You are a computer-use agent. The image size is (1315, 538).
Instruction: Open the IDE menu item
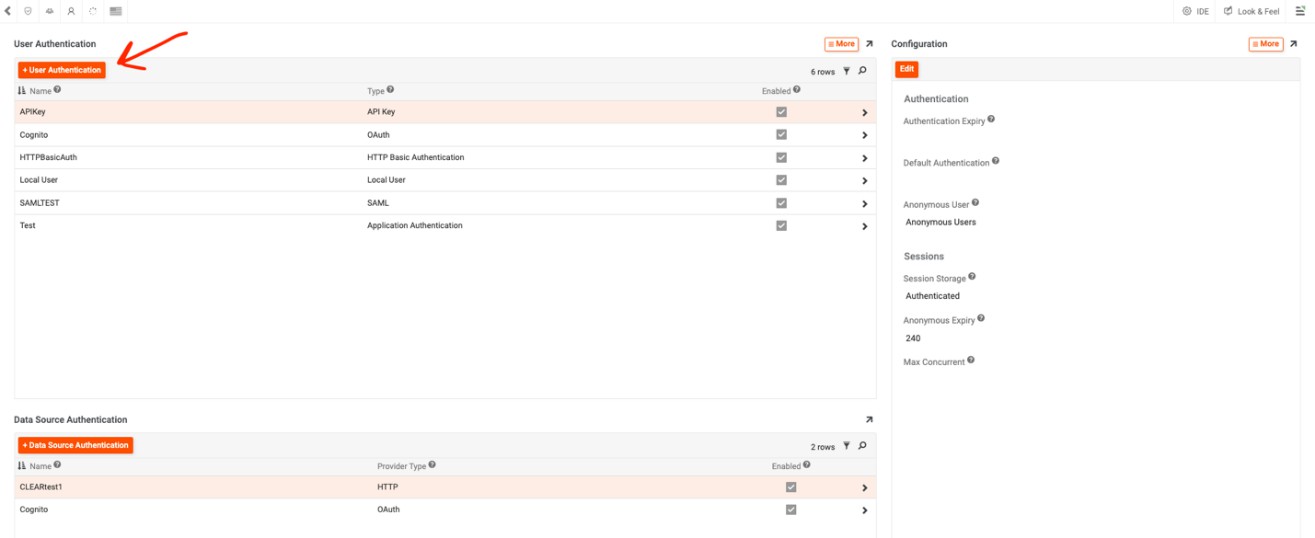[x=1196, y=11]
